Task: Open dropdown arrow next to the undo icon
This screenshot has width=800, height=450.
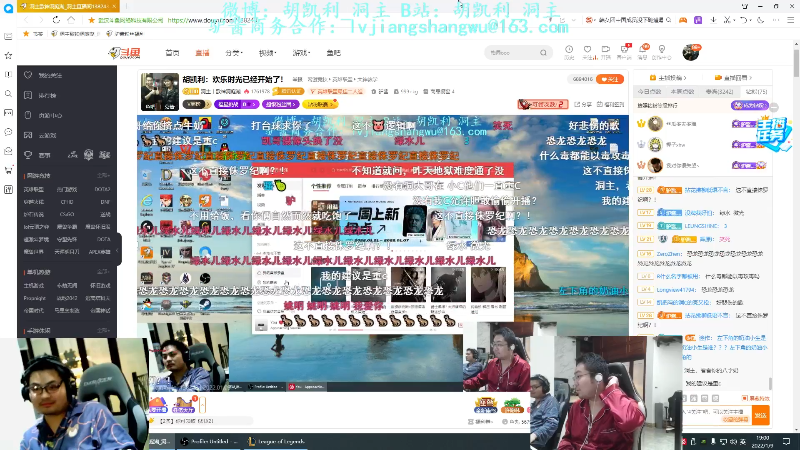Action: (x=751, y=20)
